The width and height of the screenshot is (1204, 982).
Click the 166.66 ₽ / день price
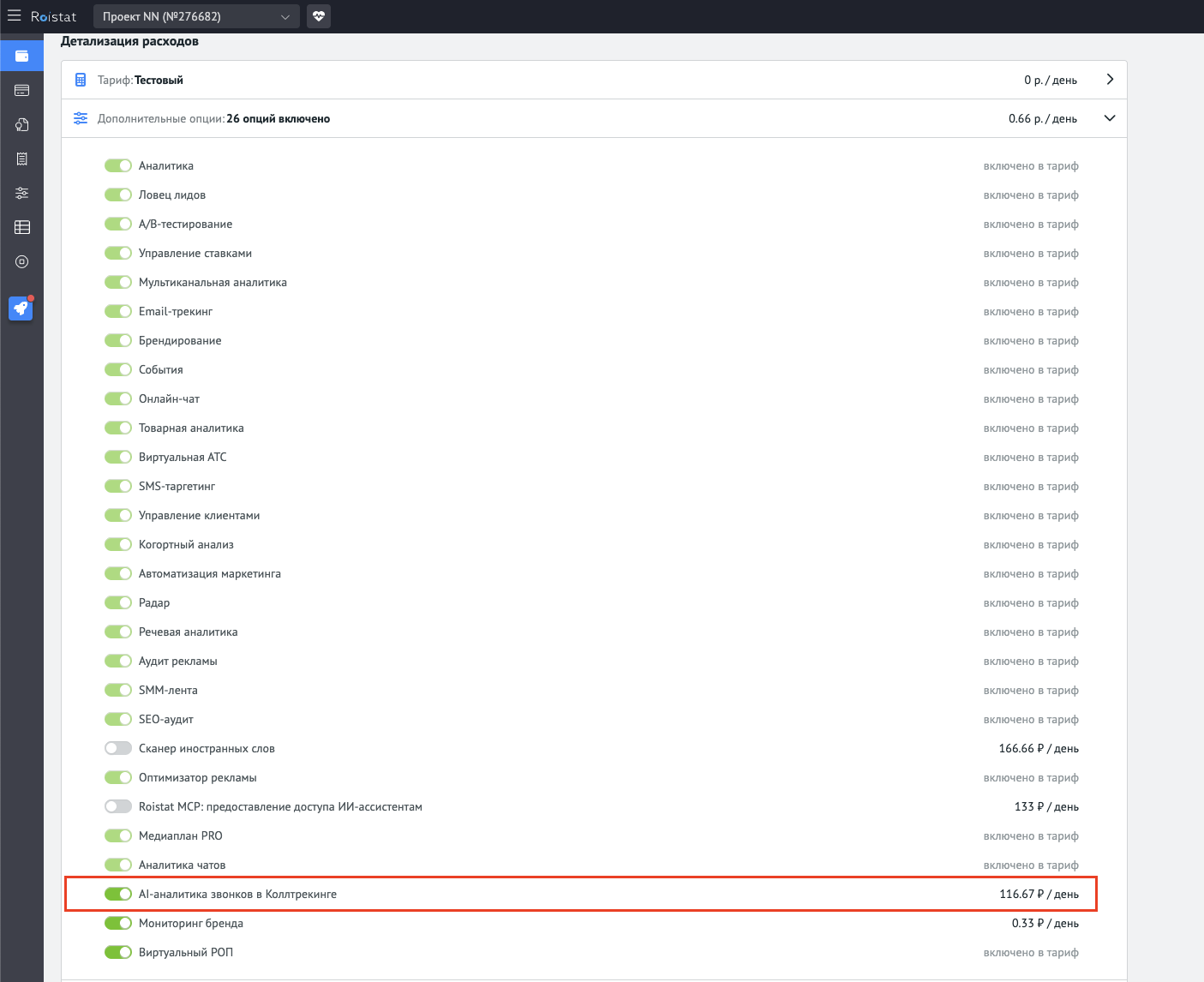coord(1039,748)
